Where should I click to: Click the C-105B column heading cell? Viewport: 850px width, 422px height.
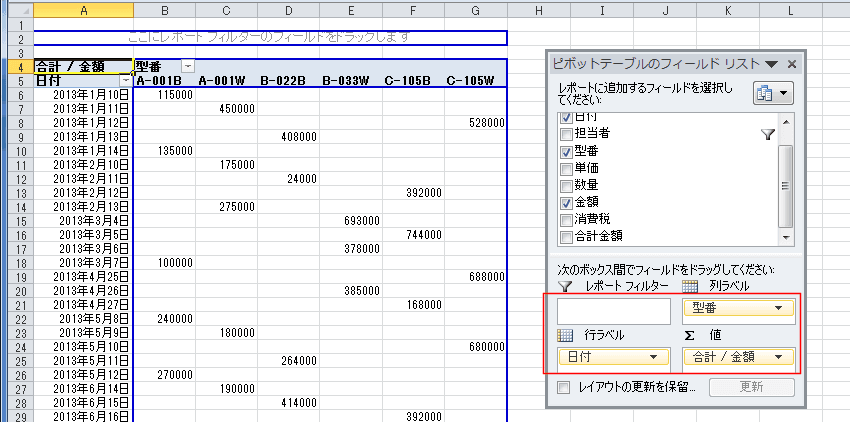(414, 80)
